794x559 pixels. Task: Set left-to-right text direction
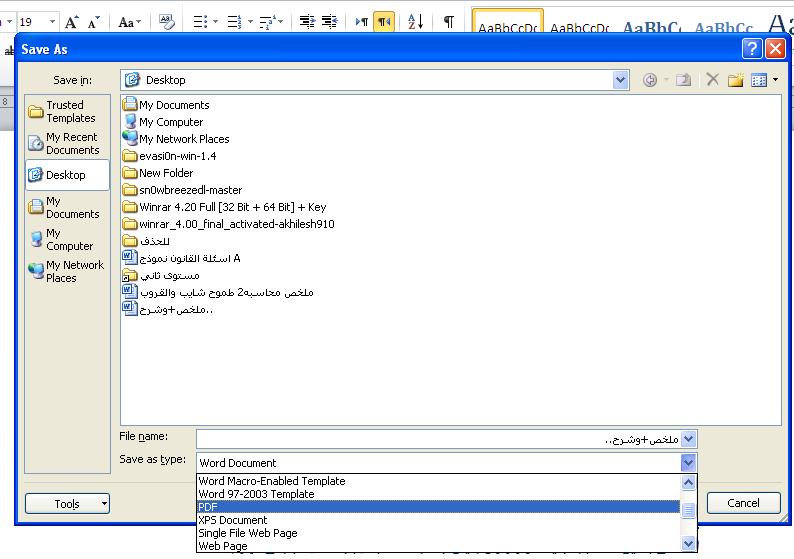pos(362,22)
